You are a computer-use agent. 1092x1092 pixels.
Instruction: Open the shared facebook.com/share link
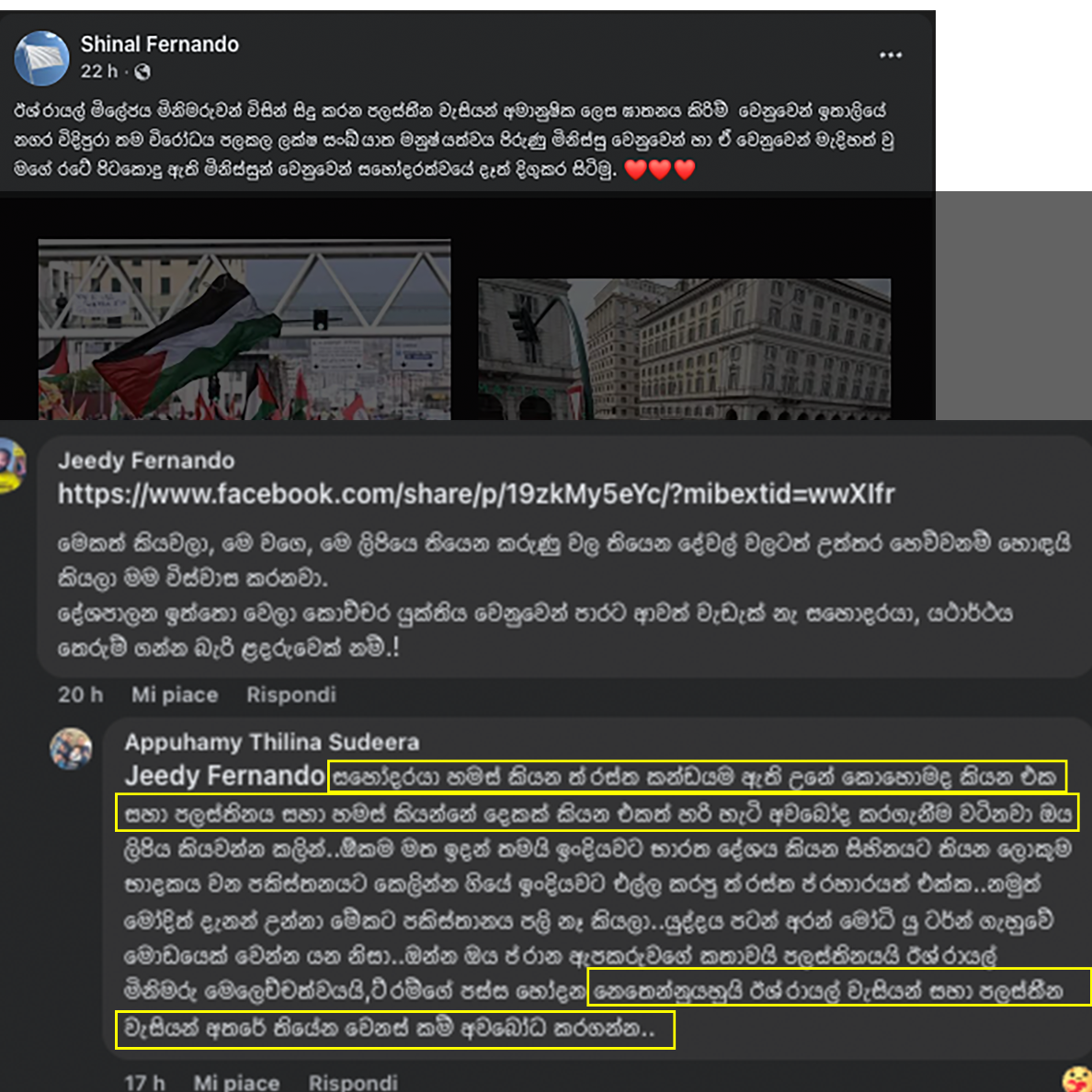point(475,494)
